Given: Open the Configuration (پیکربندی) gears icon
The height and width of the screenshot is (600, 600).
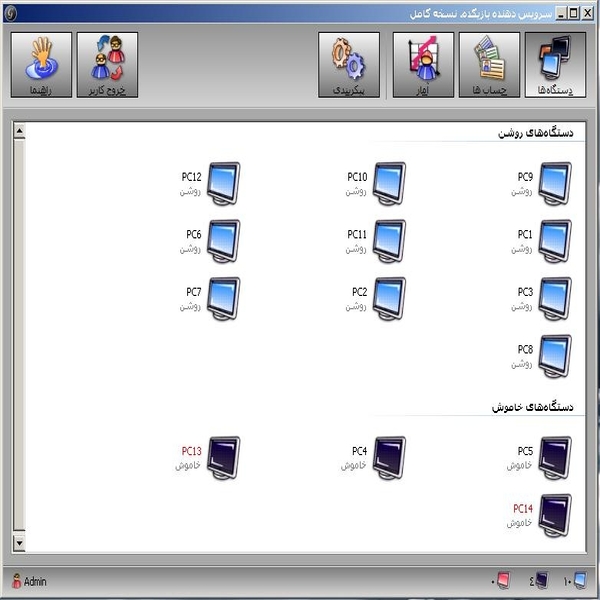Looking at the screenshot, I should (349, 65).
